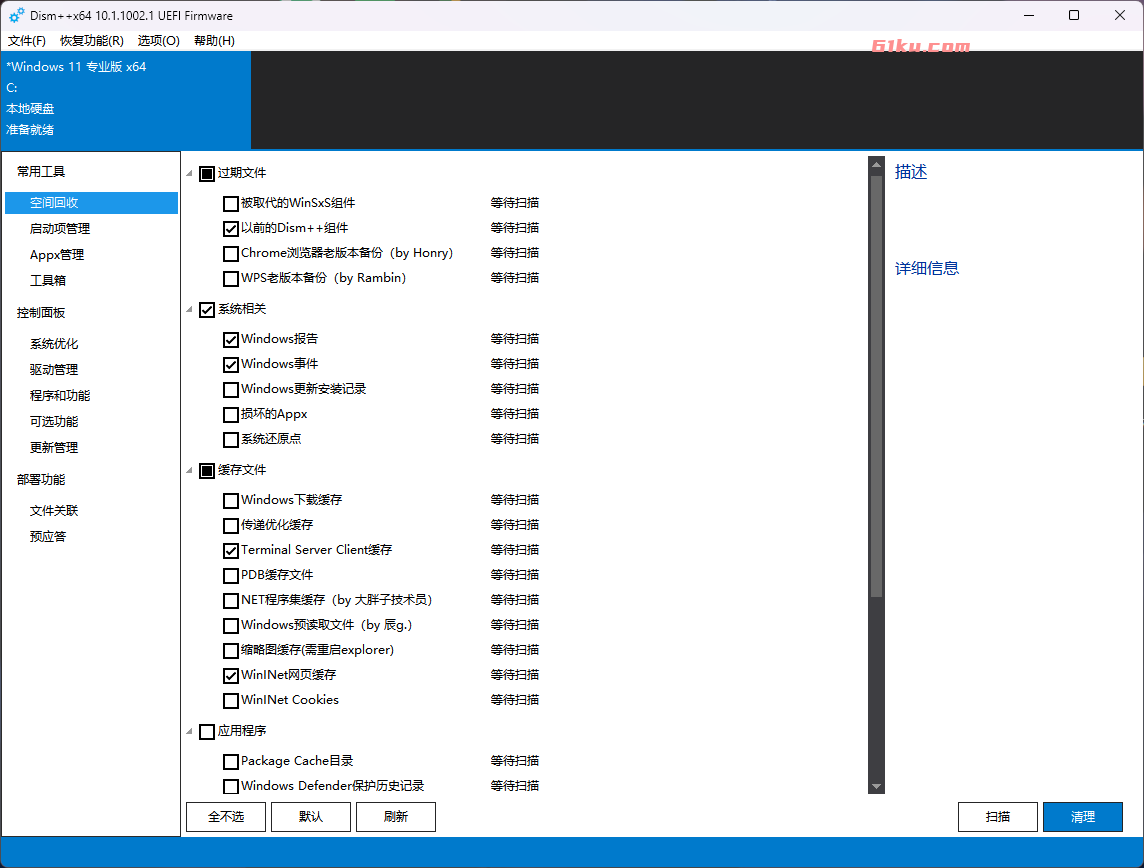Uncheck 以前的Dism++组件 checkbox
1144x868 pixels.
231,228
